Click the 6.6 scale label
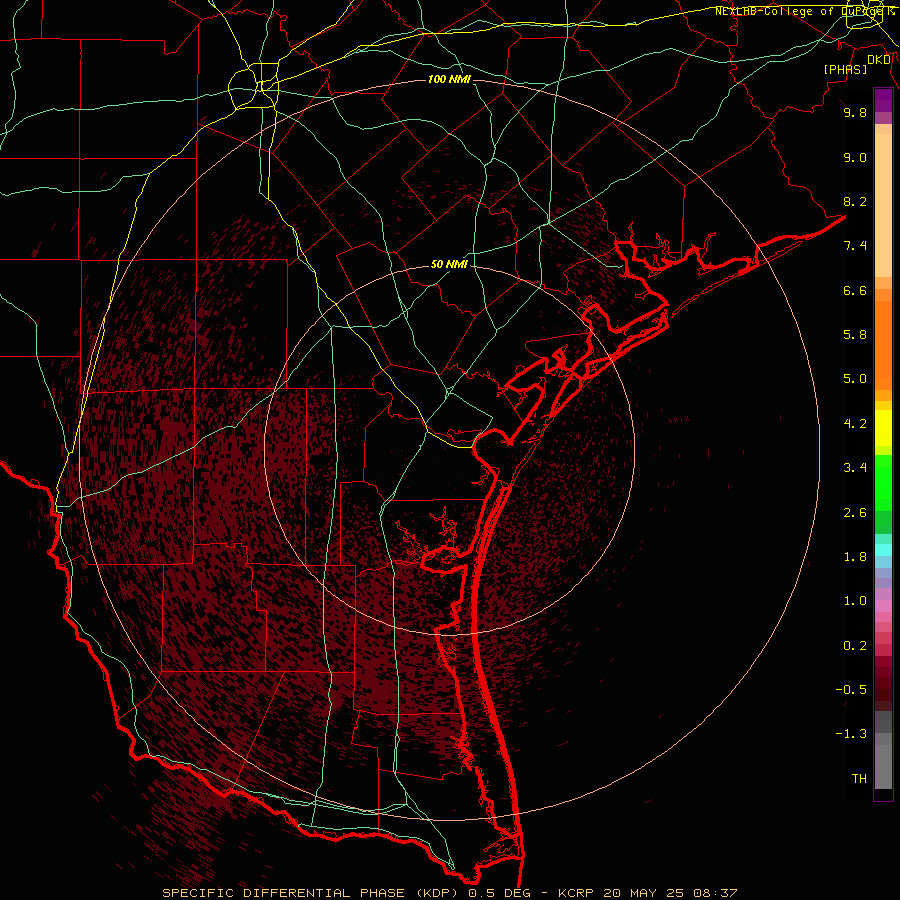The width and height of the screenshot is (900, 900). [855, 290]
